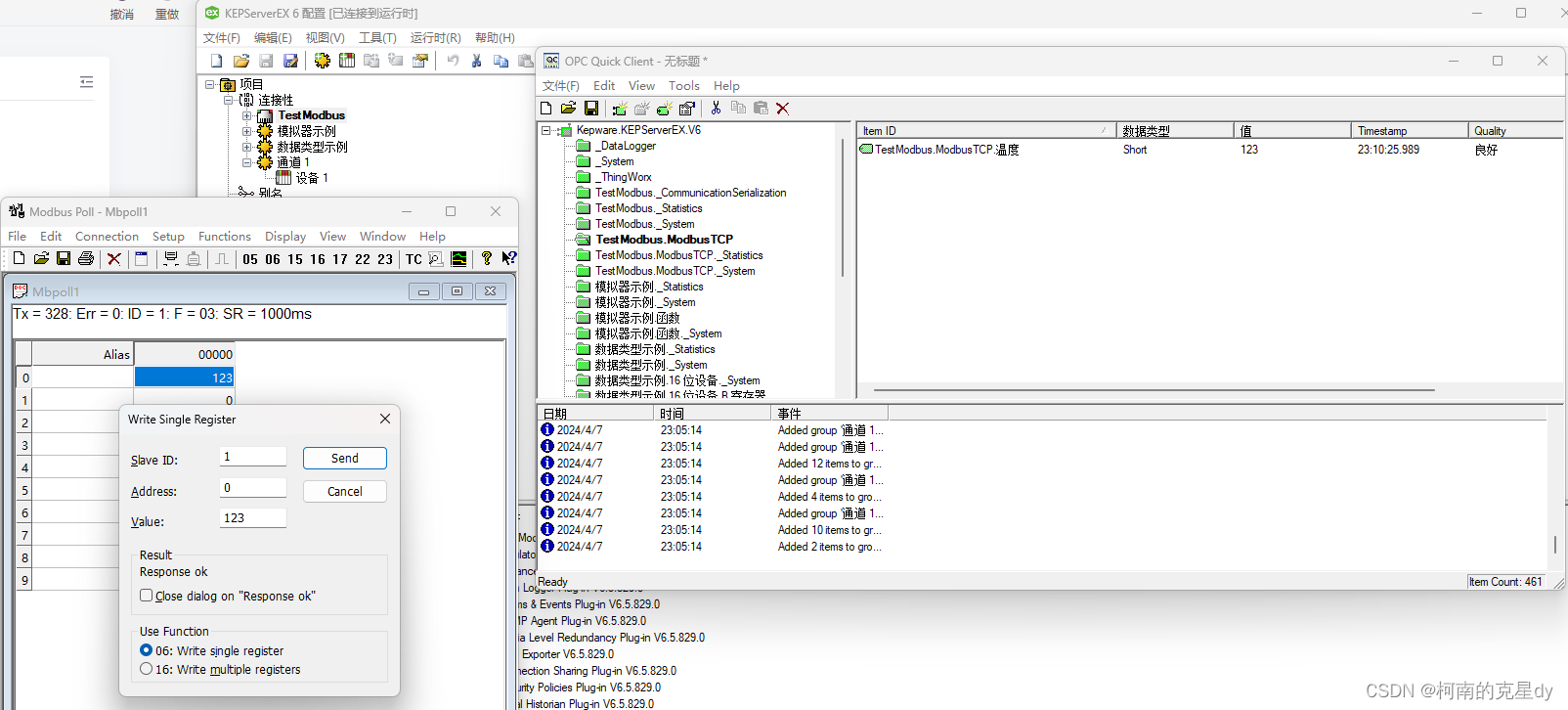Click Timestamp column header in OPC Quick Client
Screen dimensions: 1568x710
pyautogui.click(x=1409, y=130)
